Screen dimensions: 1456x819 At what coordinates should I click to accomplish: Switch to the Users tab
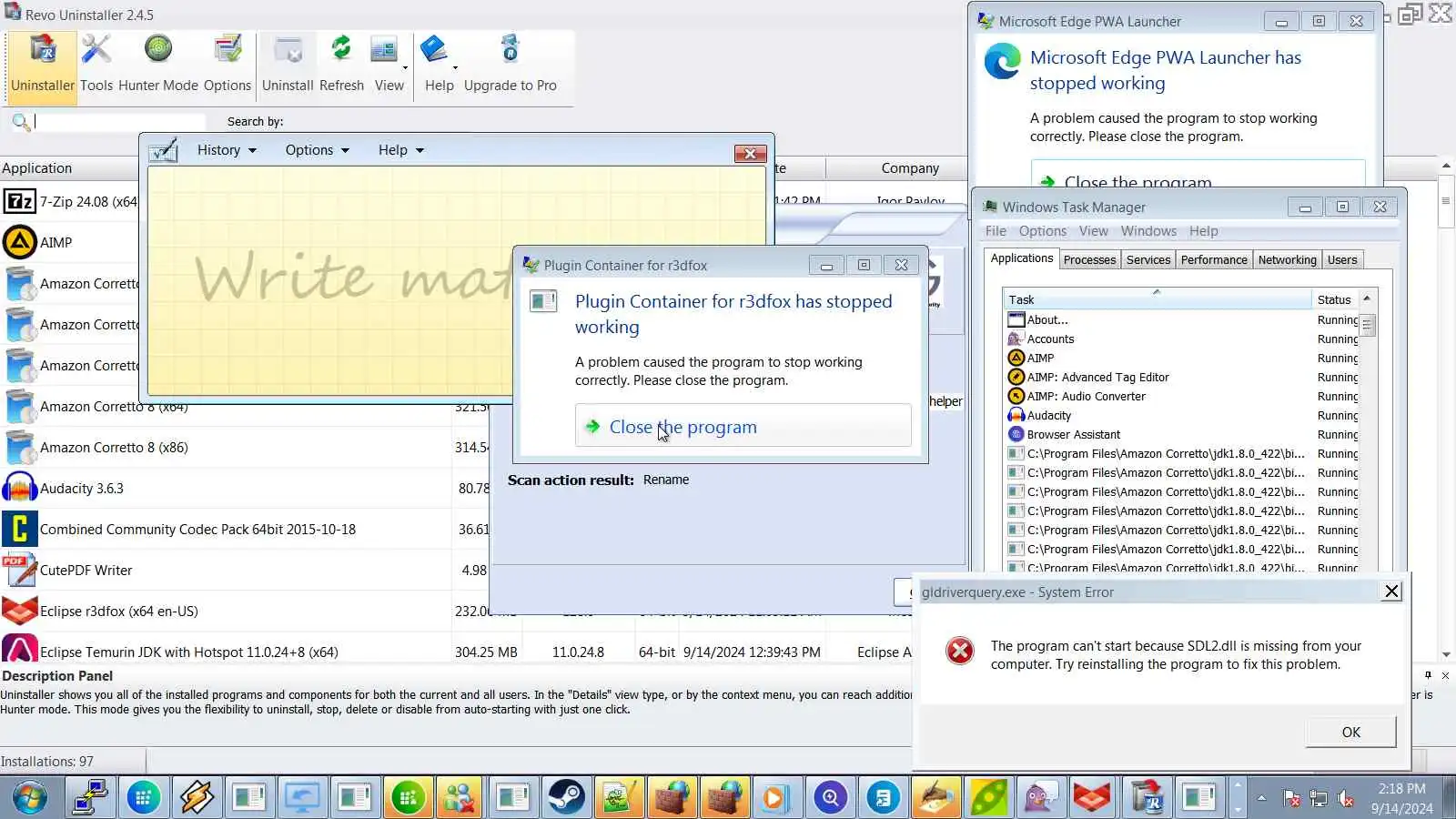click(x=1342, y=260)
